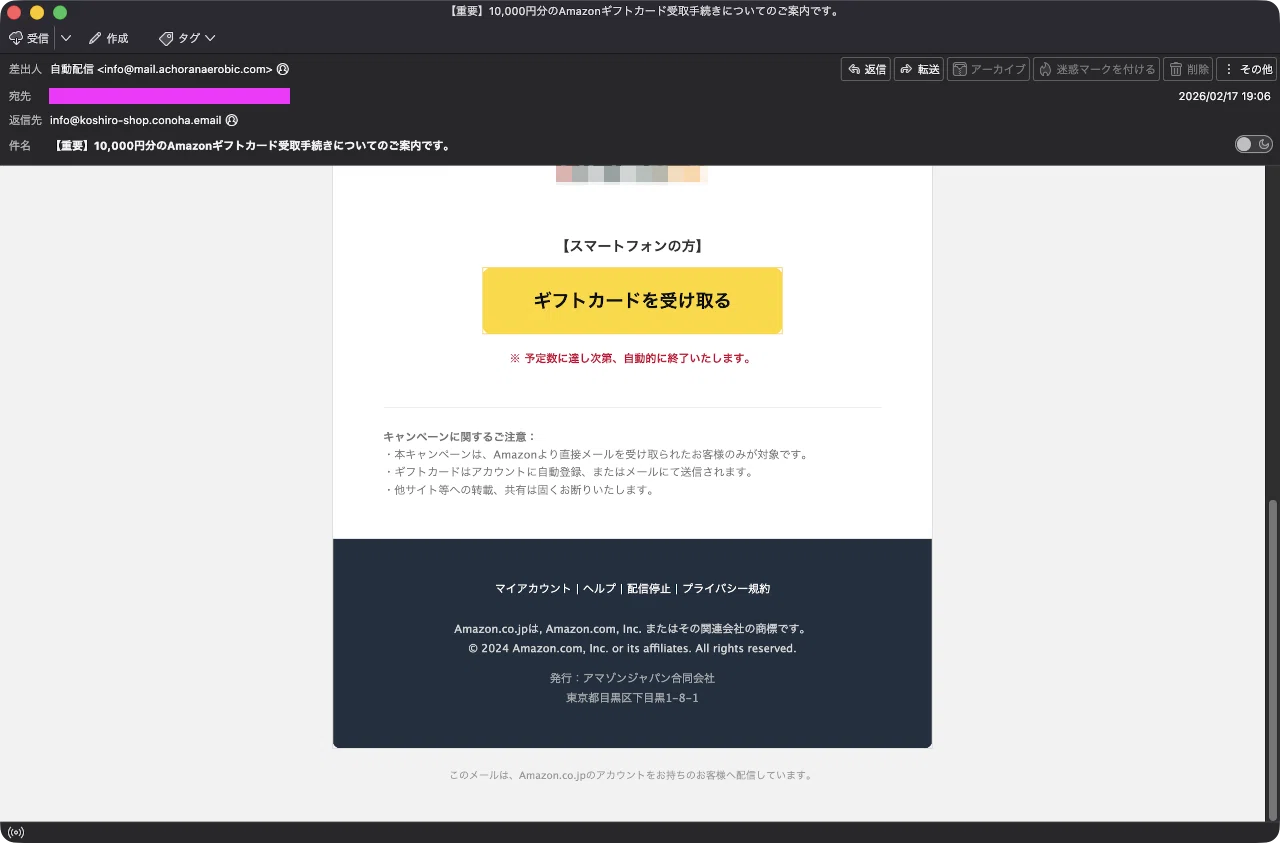Archive the message with アーカイブ
Viewport: 1280px width, 843px height.
988,69
